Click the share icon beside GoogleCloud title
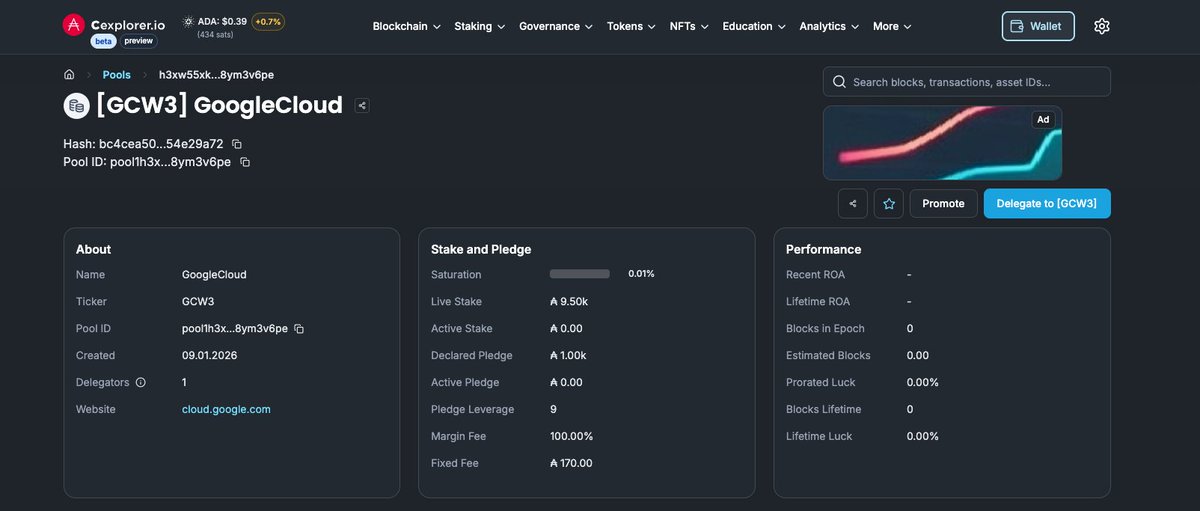 (x=362, y=105)
